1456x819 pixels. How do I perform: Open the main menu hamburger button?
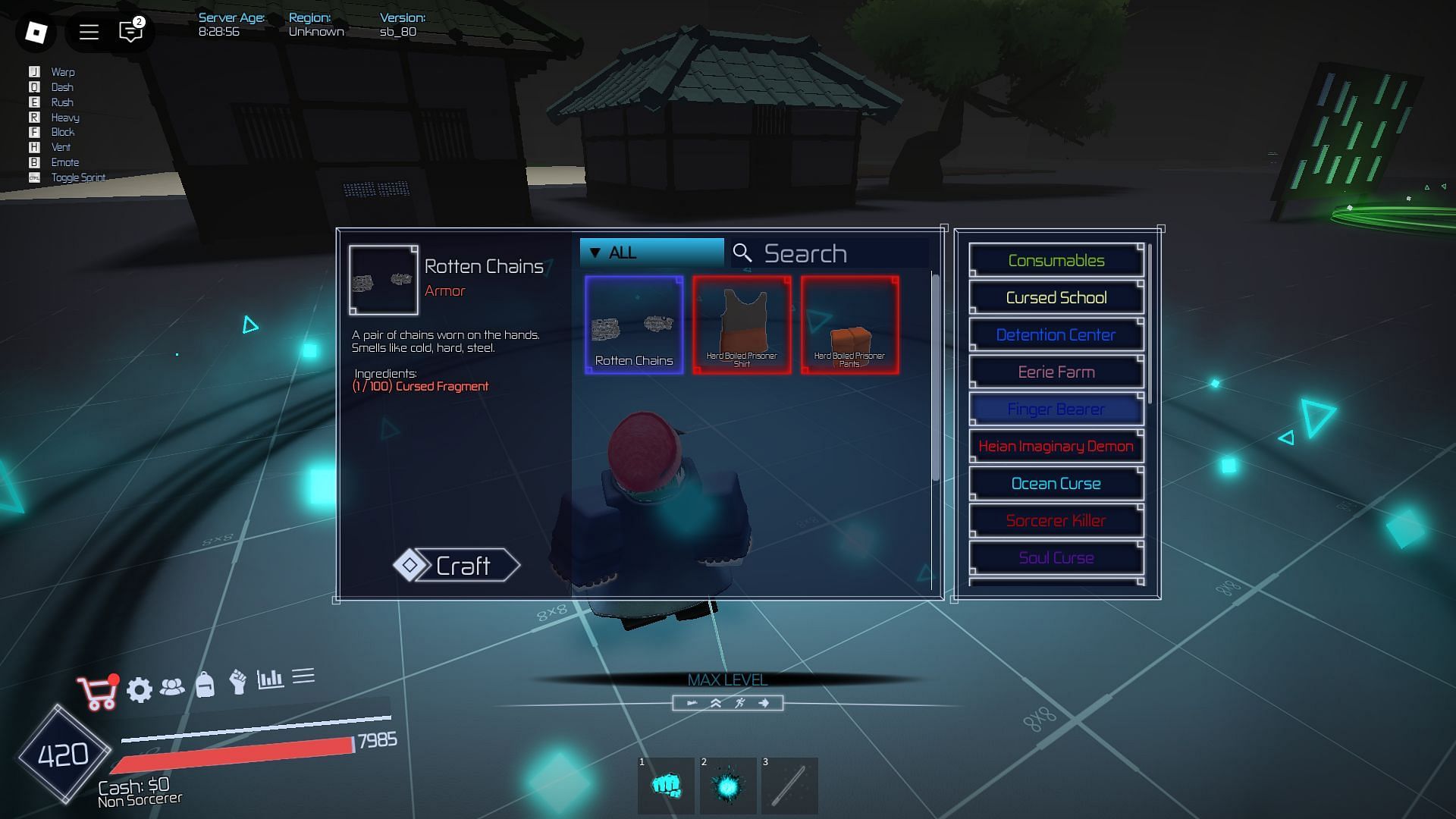[x=89, y=32]
